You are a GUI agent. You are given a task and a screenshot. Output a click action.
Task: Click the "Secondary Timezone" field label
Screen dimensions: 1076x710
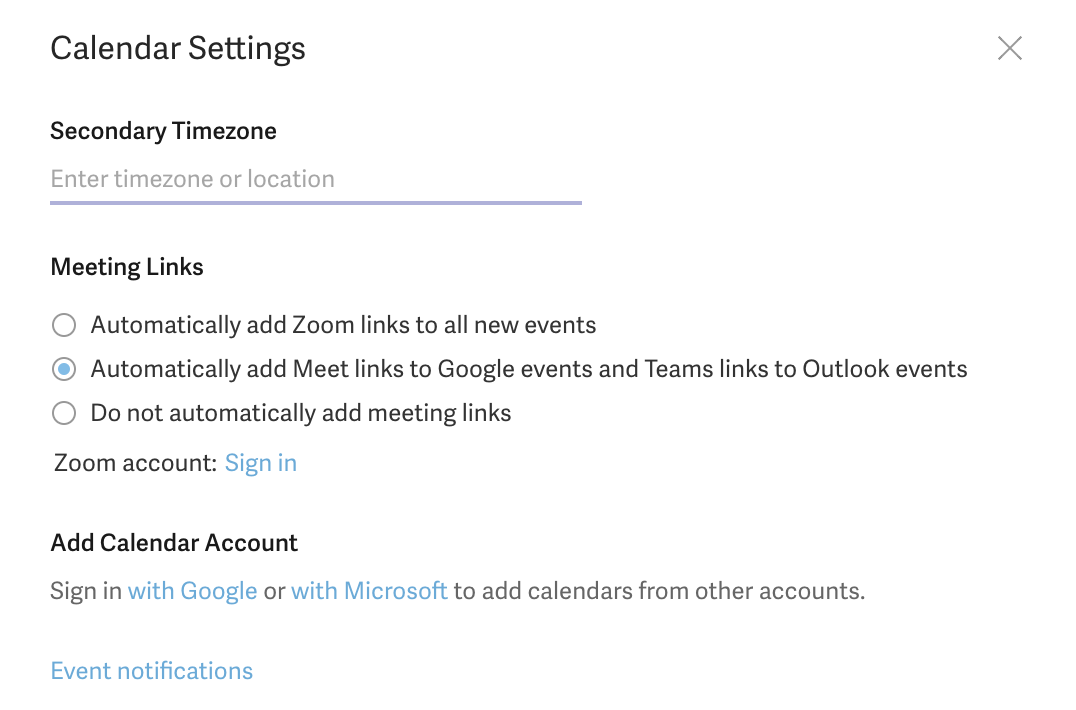point(163,132)
